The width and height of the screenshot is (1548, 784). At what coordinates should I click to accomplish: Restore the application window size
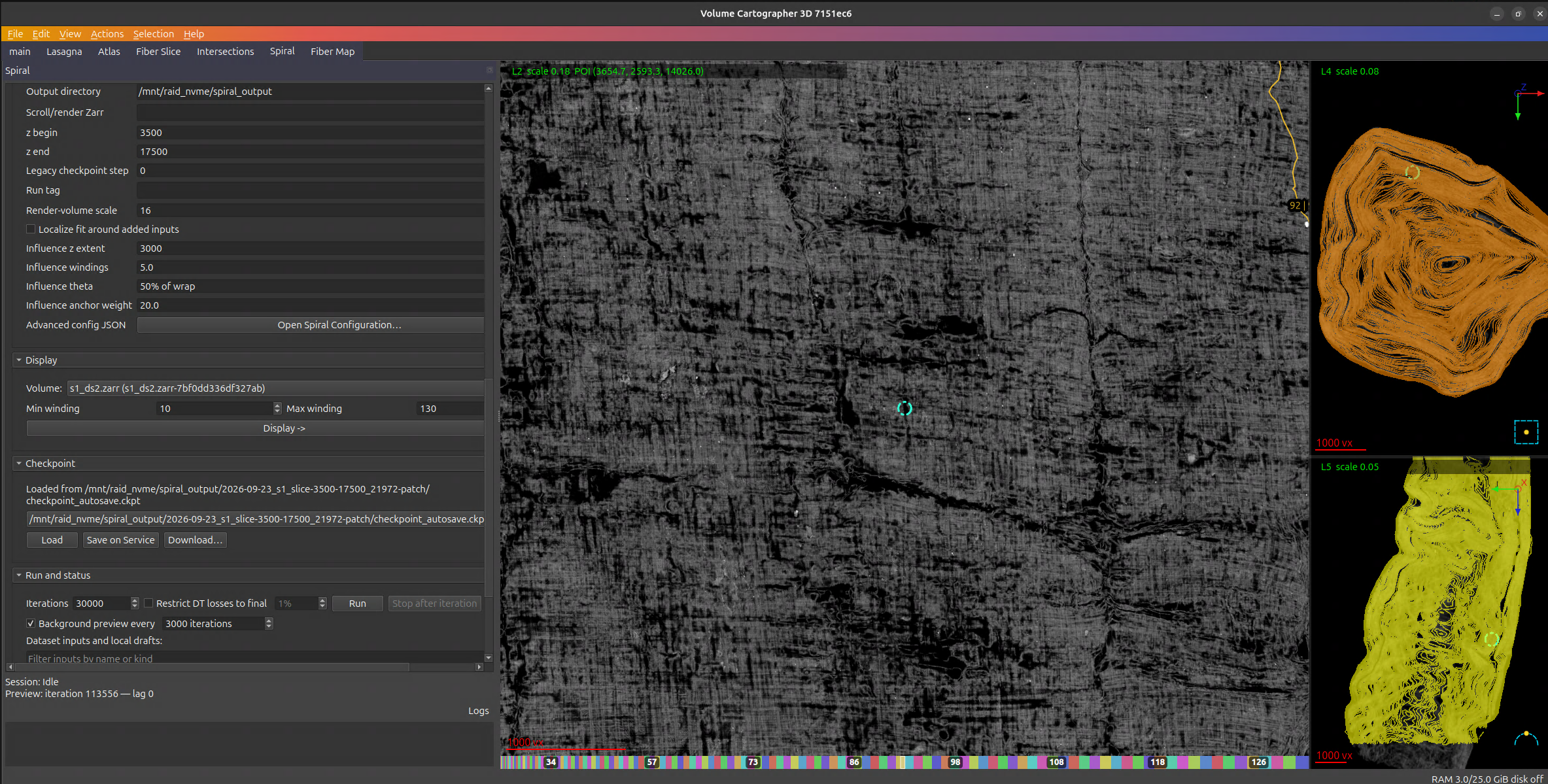(x=1518, y=14)
